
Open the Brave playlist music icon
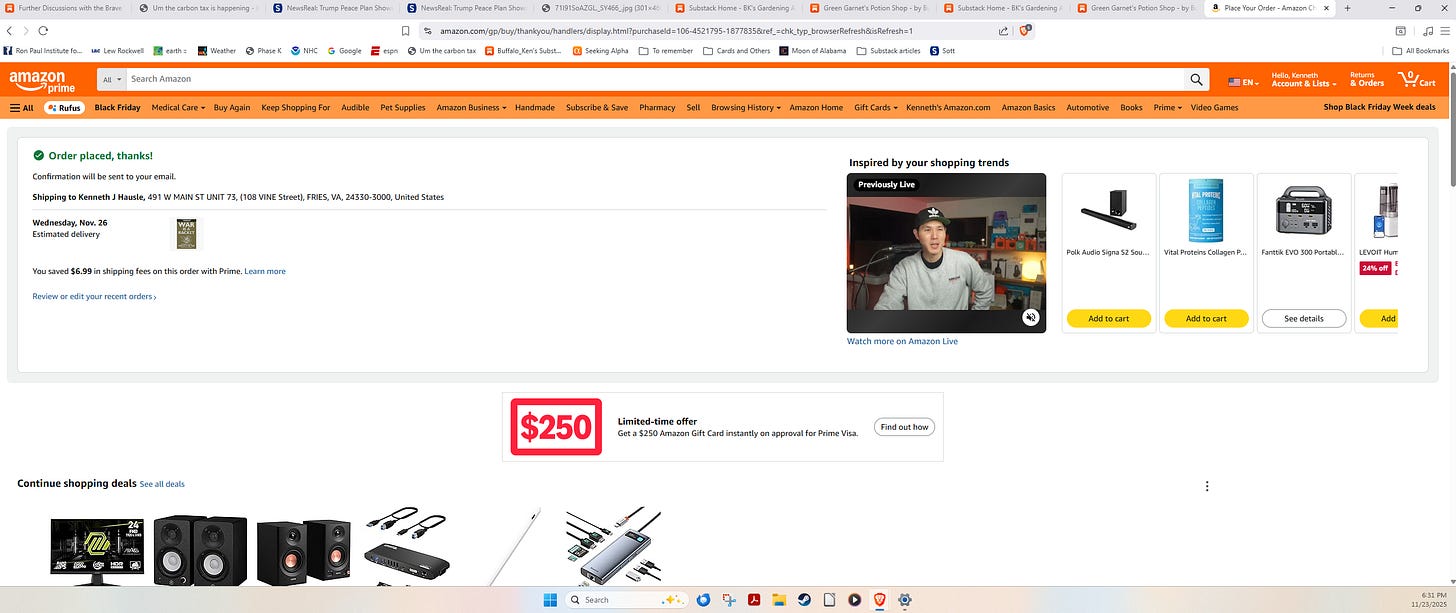click(x=1426, y=31)
